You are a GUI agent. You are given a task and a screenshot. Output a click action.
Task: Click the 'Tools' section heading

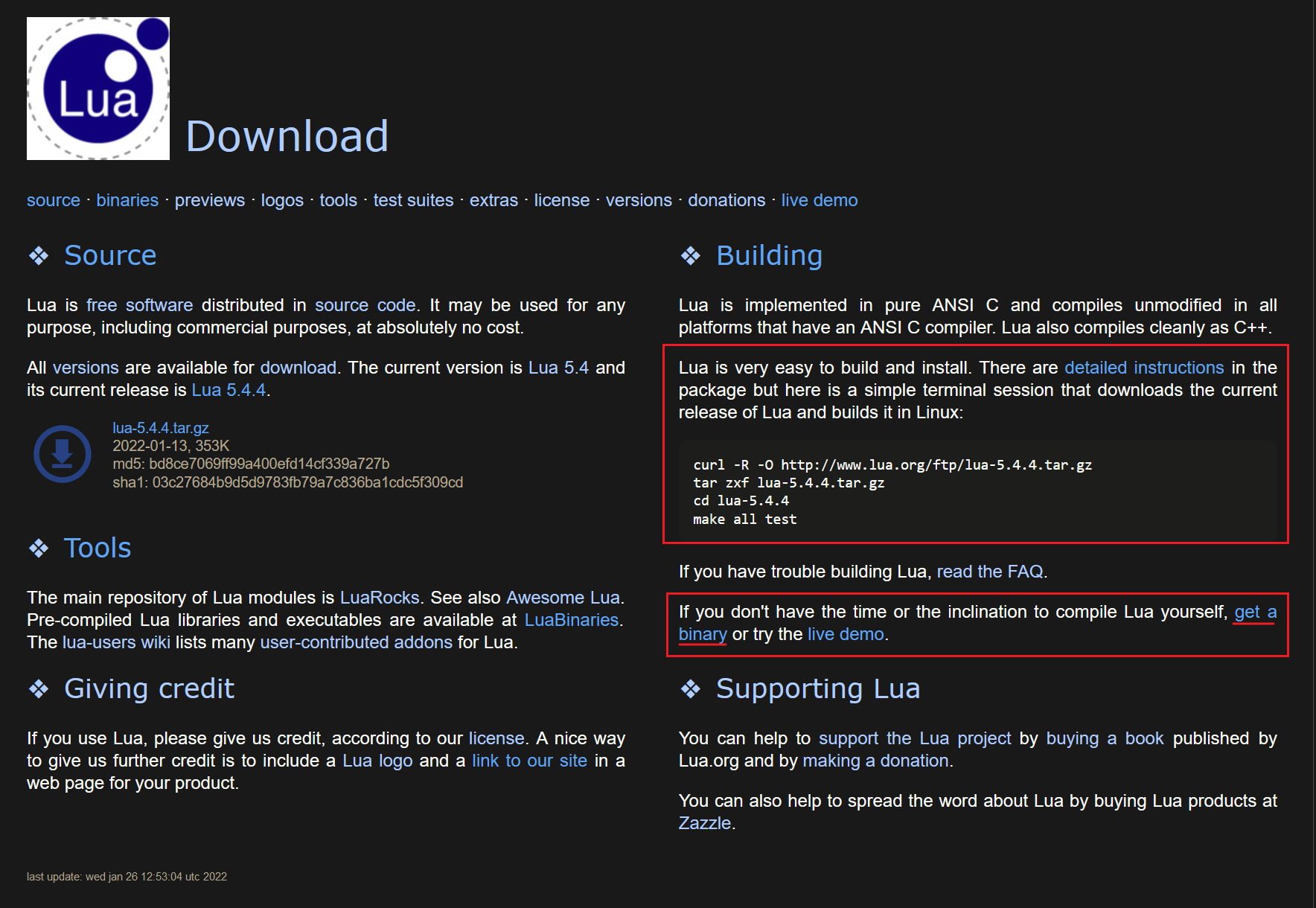click(x=98, y=548)
